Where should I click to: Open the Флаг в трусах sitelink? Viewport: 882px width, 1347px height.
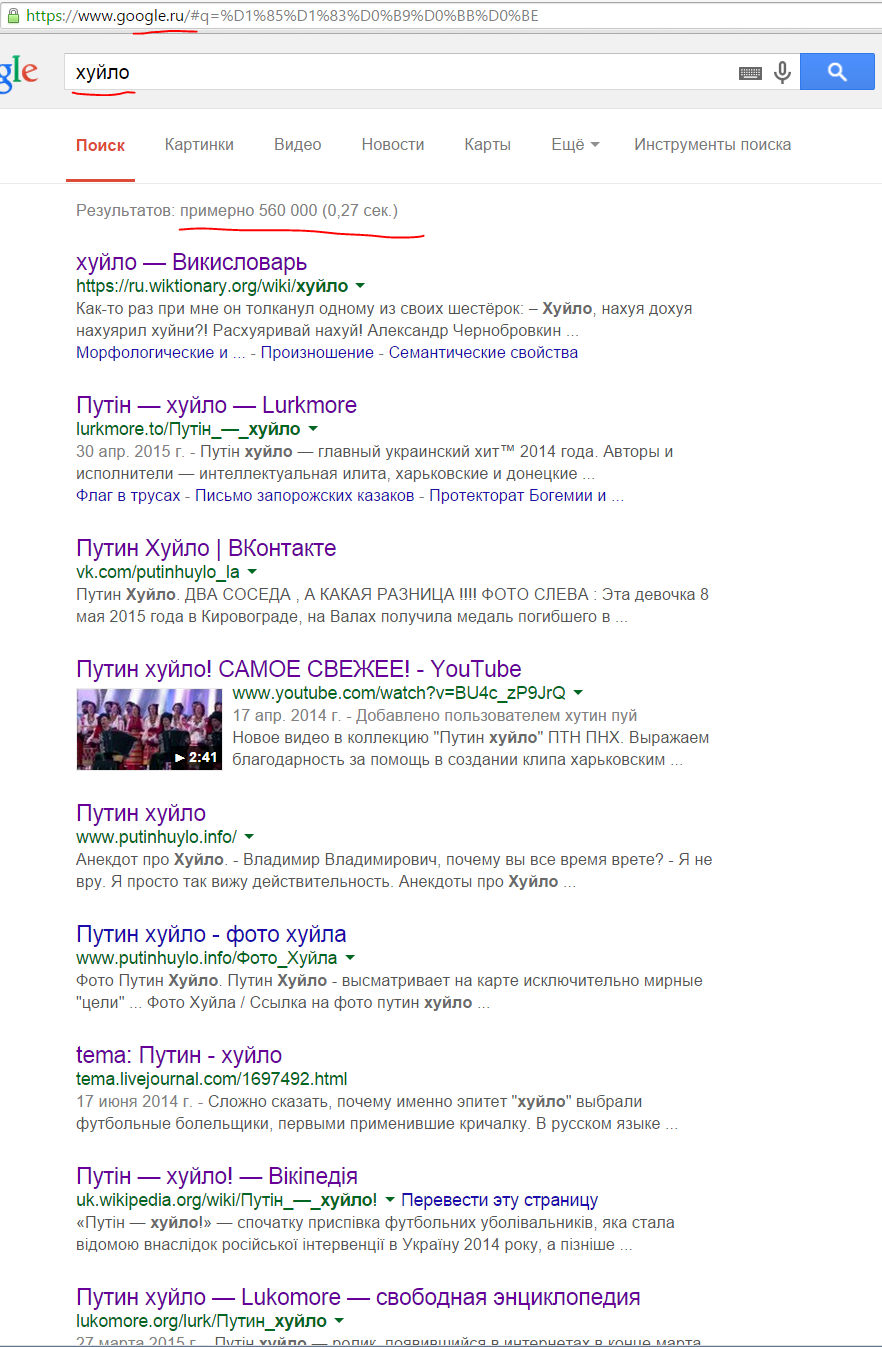click(128, 495)
